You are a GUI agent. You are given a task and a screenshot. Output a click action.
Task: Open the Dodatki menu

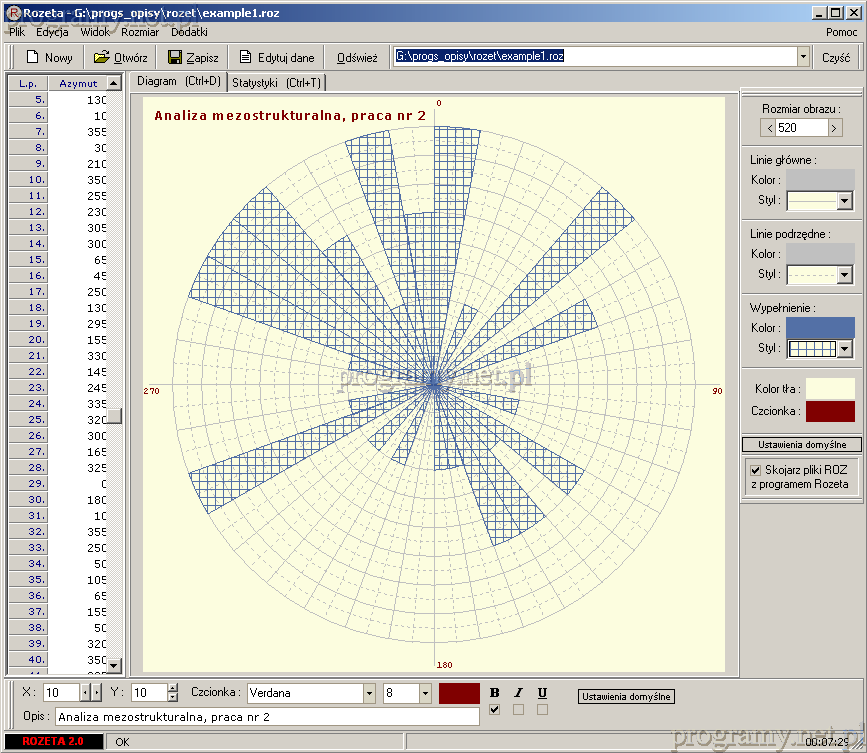point(189,32)
